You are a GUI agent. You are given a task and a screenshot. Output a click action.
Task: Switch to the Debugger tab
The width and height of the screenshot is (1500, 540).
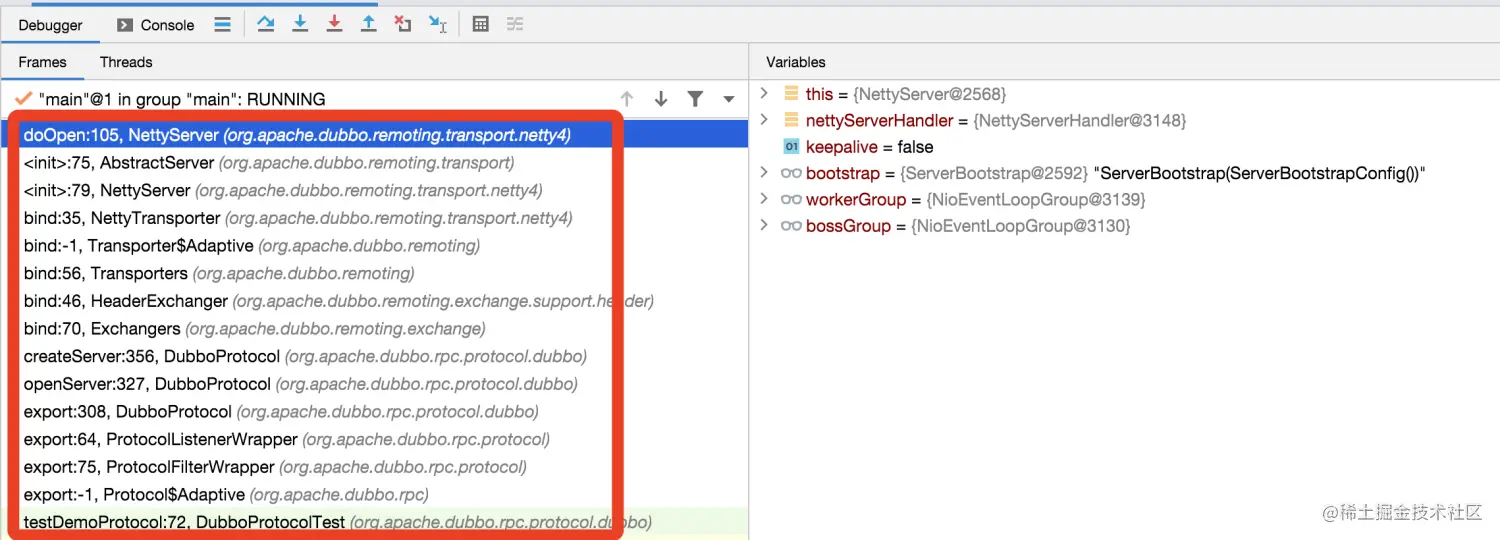click(50, 25)
